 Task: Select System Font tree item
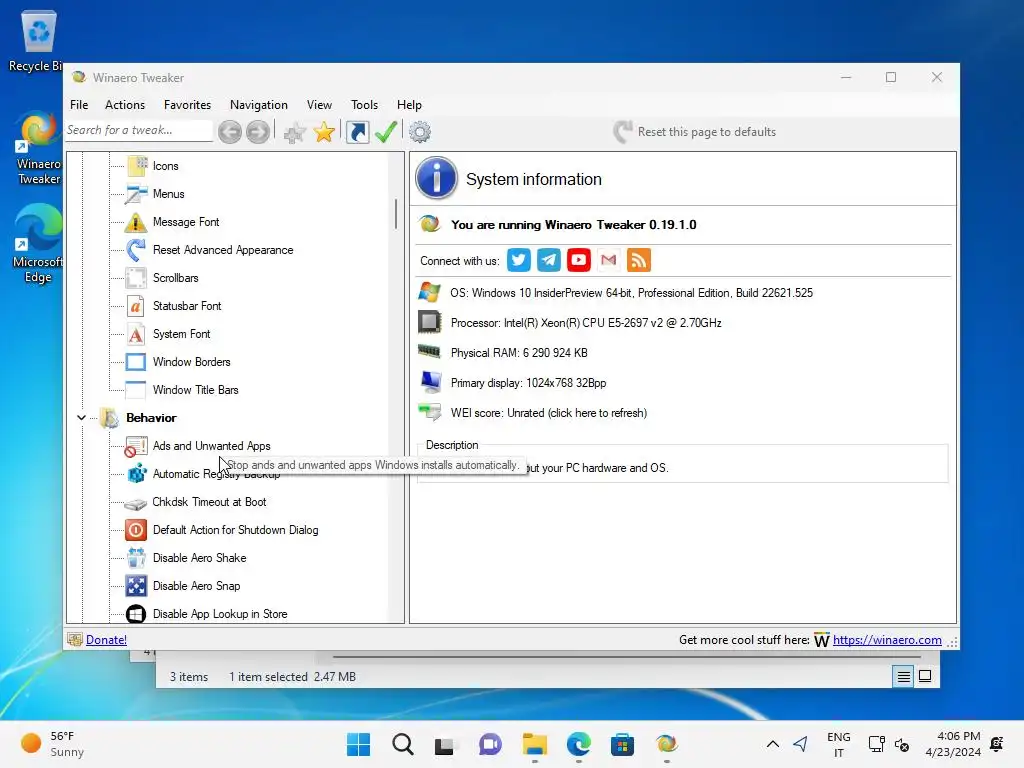click(182, 334)
